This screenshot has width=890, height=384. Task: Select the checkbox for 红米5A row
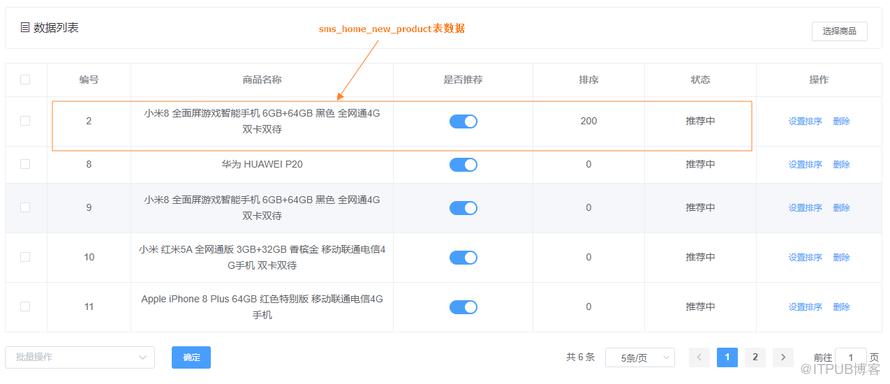click(25, 257)
